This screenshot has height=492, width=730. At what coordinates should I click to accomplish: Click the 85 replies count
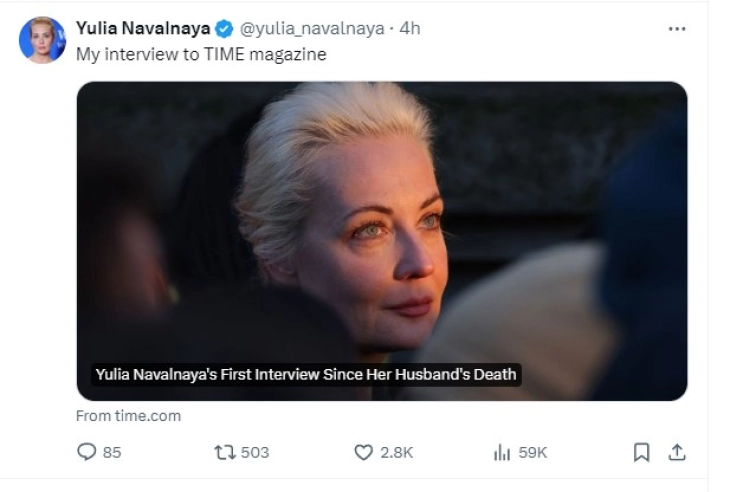112,453
